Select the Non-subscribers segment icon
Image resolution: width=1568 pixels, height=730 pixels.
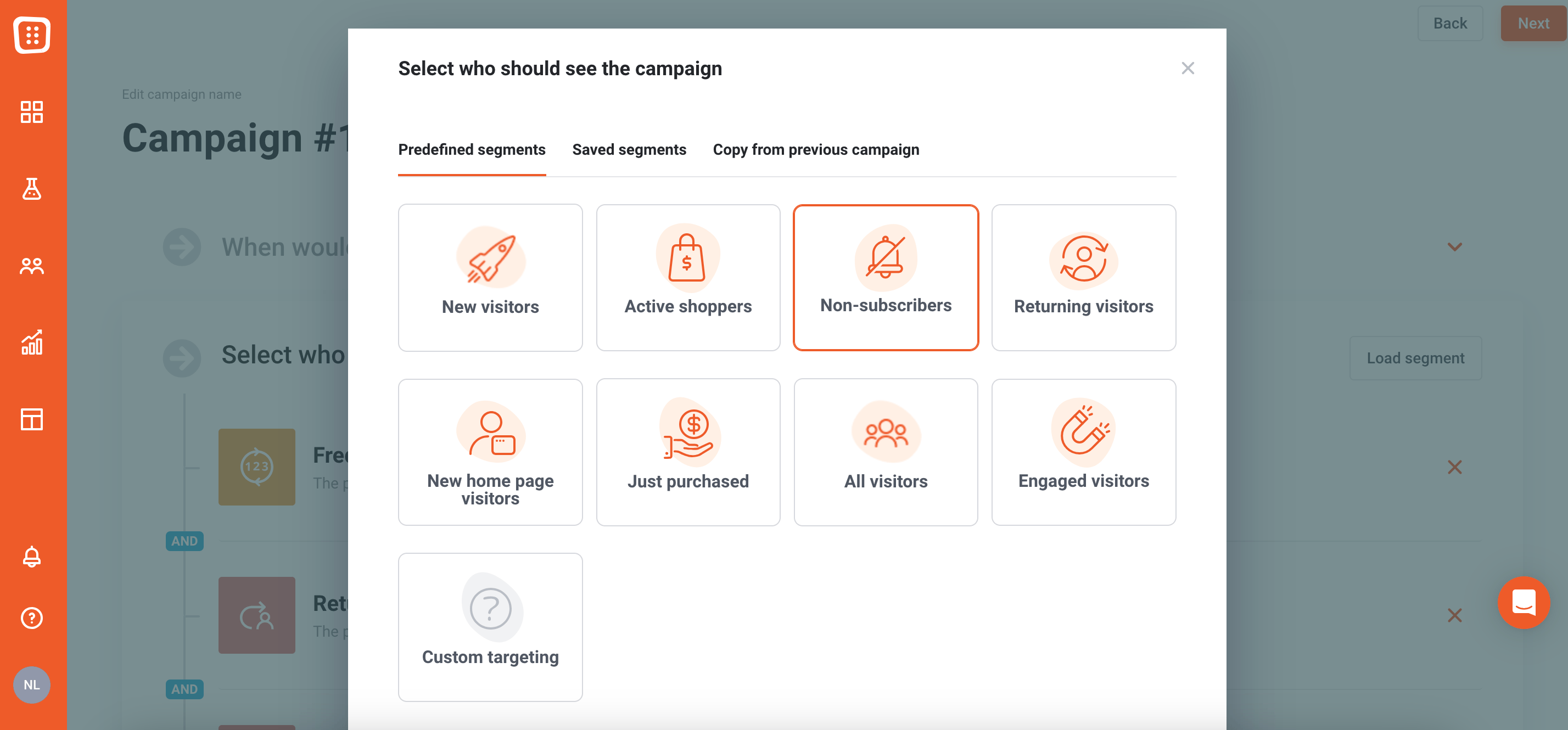tap(886, 259)
